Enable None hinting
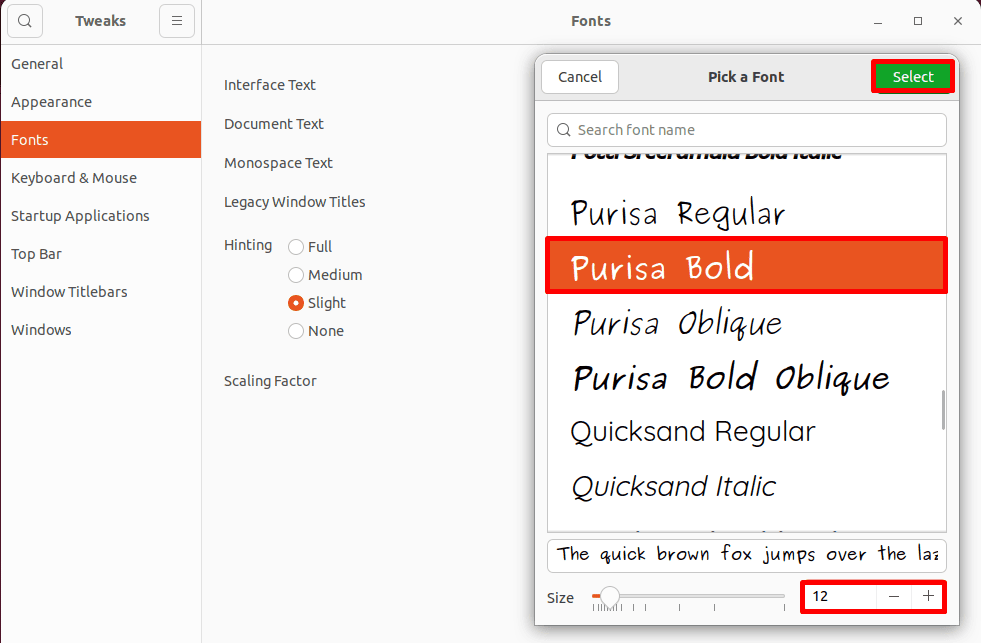Screen dimensions: 981x643 click(x=296, y=330)
